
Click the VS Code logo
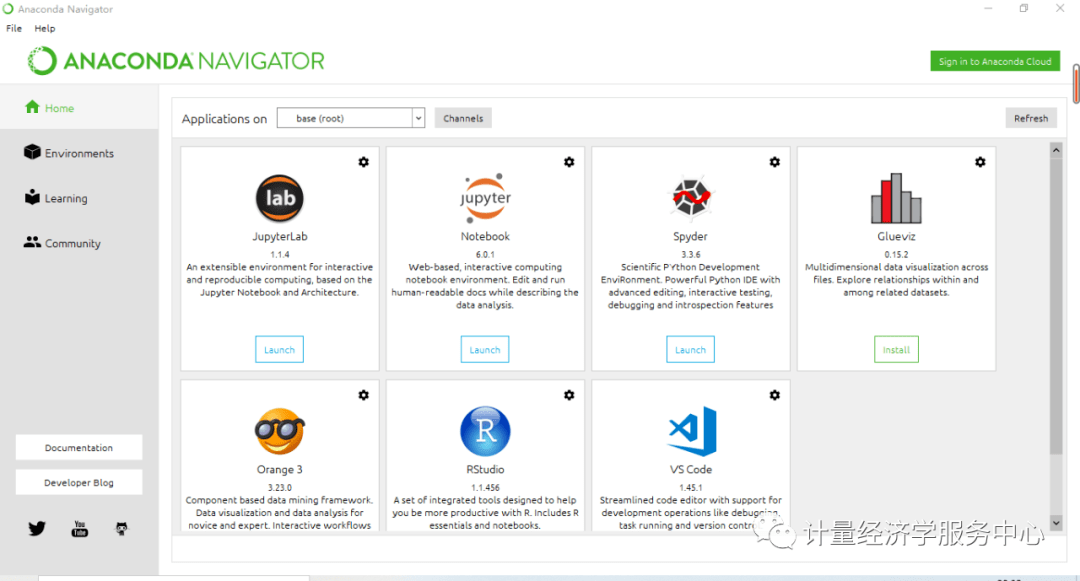pos(692,432)
